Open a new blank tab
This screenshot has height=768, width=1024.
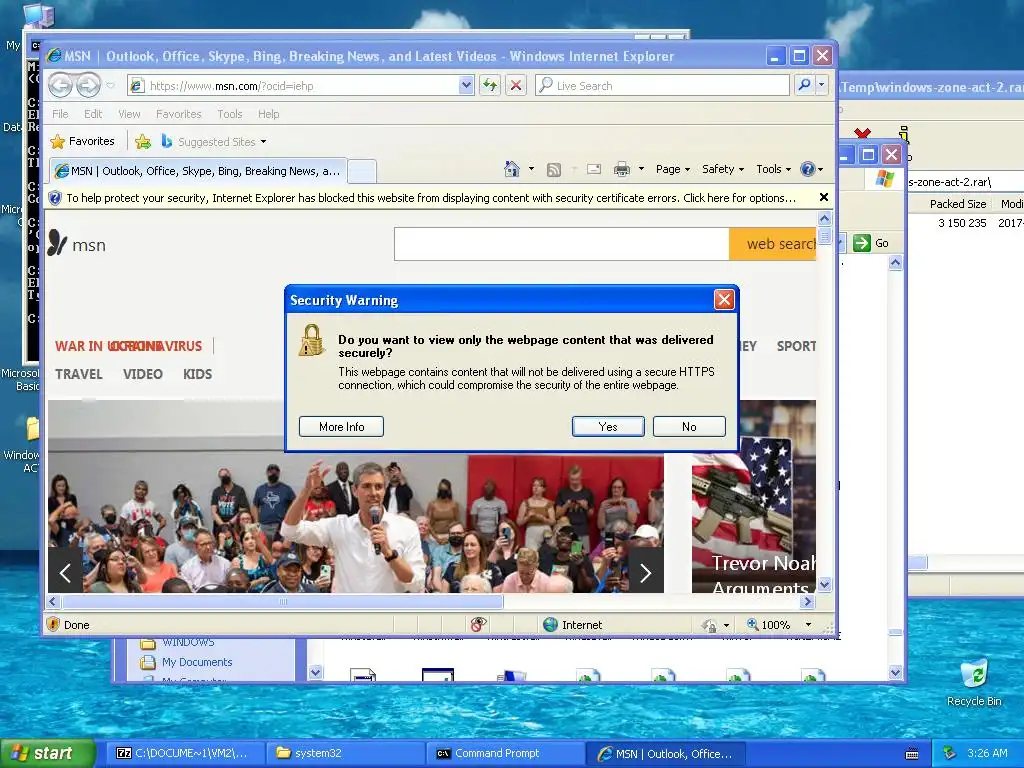pyautogui.click(x=362, y=172)
